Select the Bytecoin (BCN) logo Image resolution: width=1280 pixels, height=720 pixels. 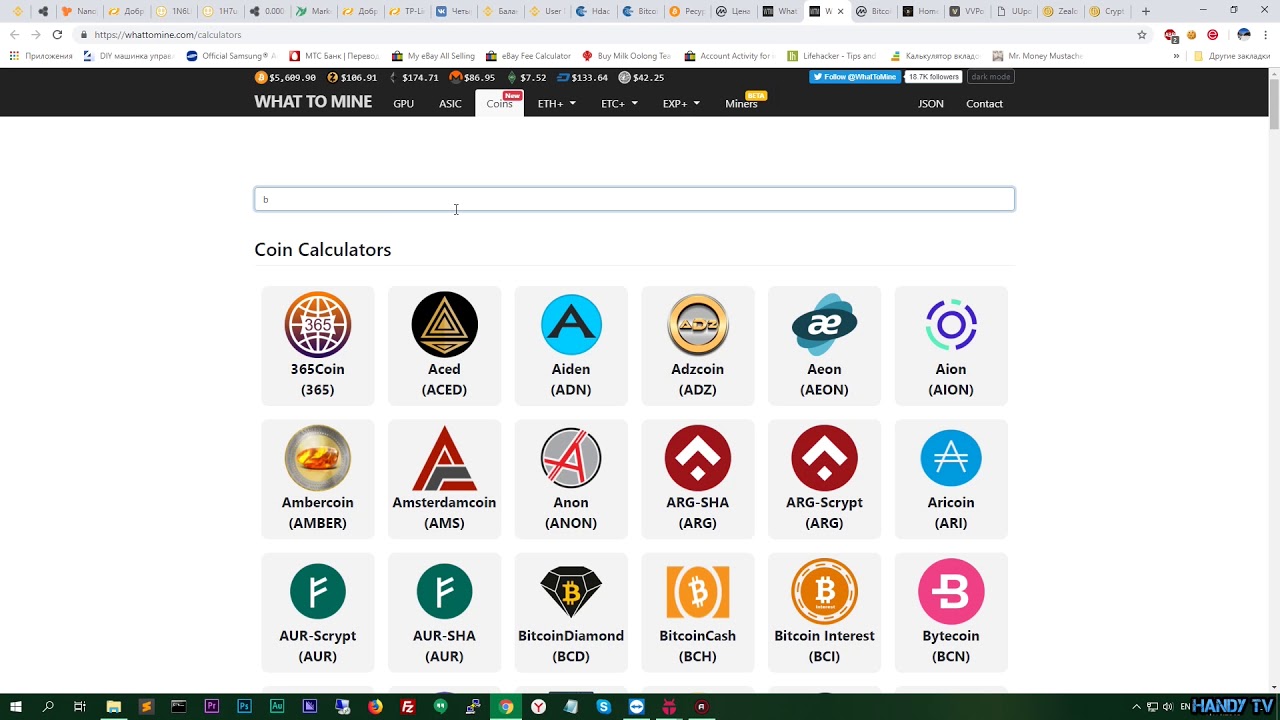951,591
